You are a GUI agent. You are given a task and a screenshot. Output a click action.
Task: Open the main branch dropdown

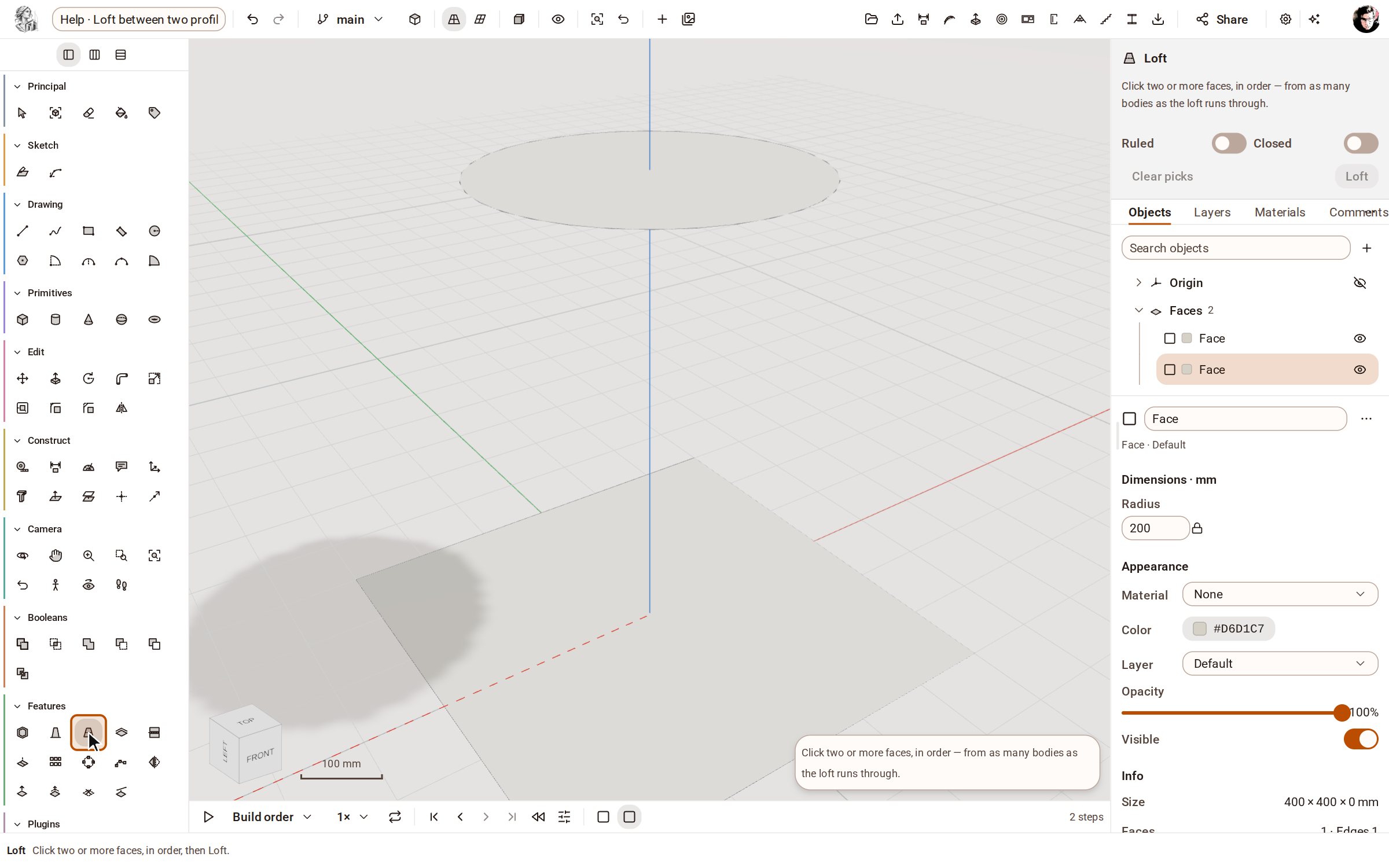[x=350, y=19]
